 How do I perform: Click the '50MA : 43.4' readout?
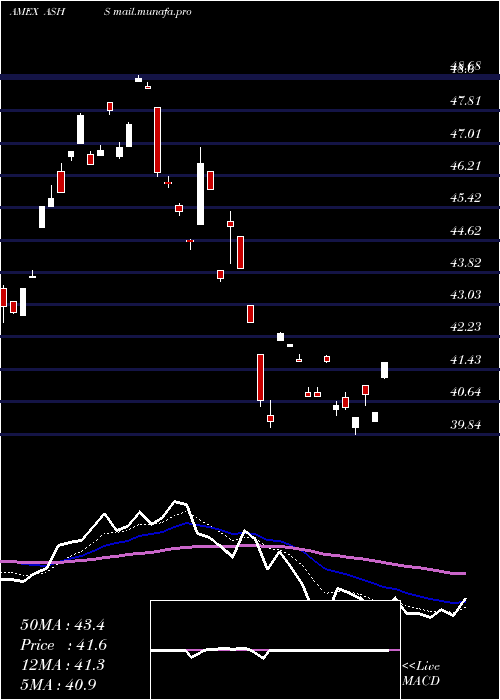pyautogui.click(x=62, y=625)
